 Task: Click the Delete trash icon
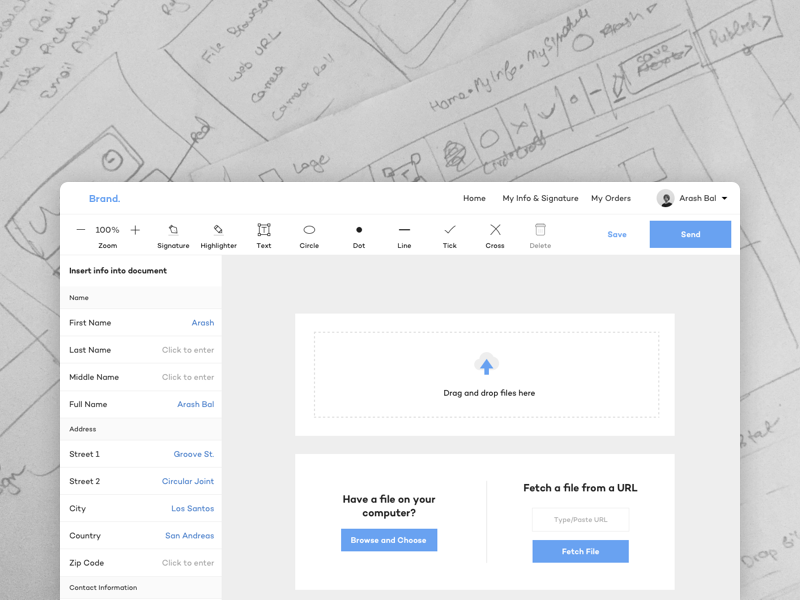click(540, 230)
